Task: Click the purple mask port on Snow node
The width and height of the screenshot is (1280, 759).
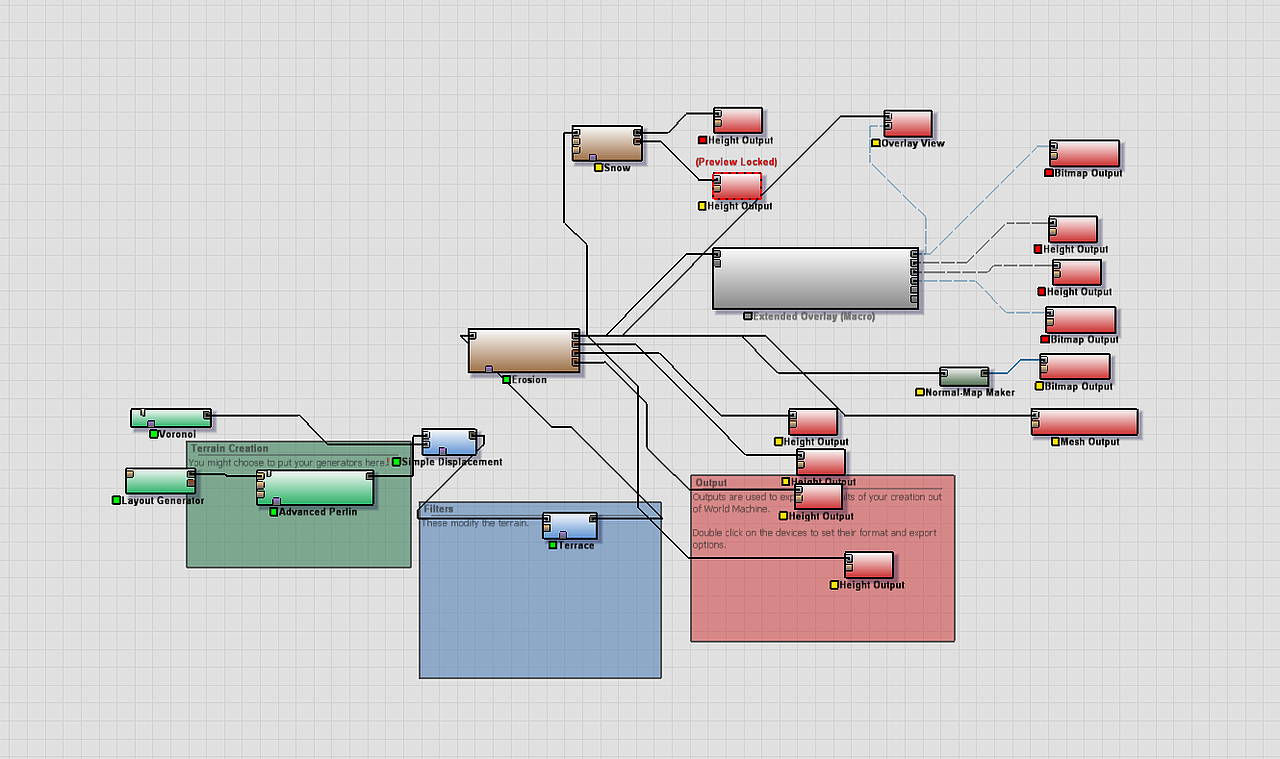Action: [592, 157]
